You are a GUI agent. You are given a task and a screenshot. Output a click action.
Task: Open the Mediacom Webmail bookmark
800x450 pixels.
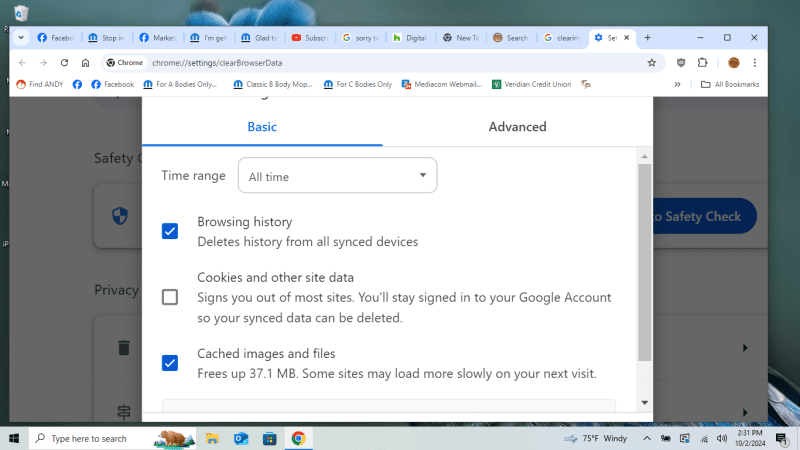443,85
